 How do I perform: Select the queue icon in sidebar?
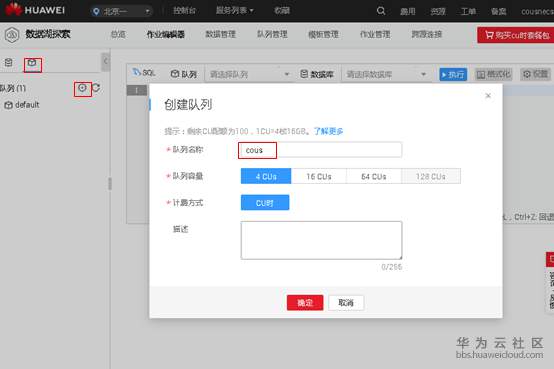click(32, 64)
